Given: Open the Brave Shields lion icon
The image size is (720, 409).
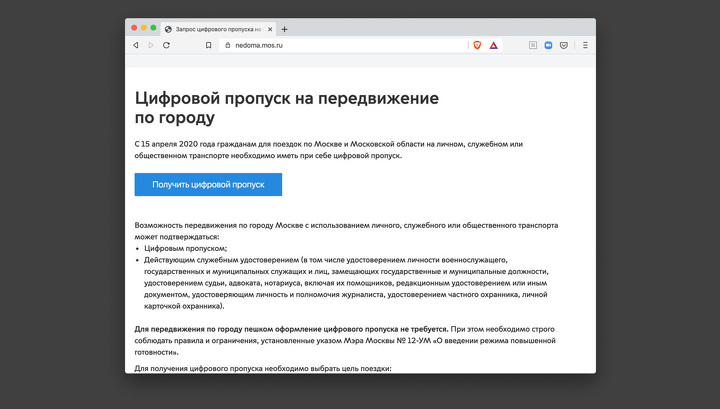Looking at the screenshot, I should click(476, 45).
